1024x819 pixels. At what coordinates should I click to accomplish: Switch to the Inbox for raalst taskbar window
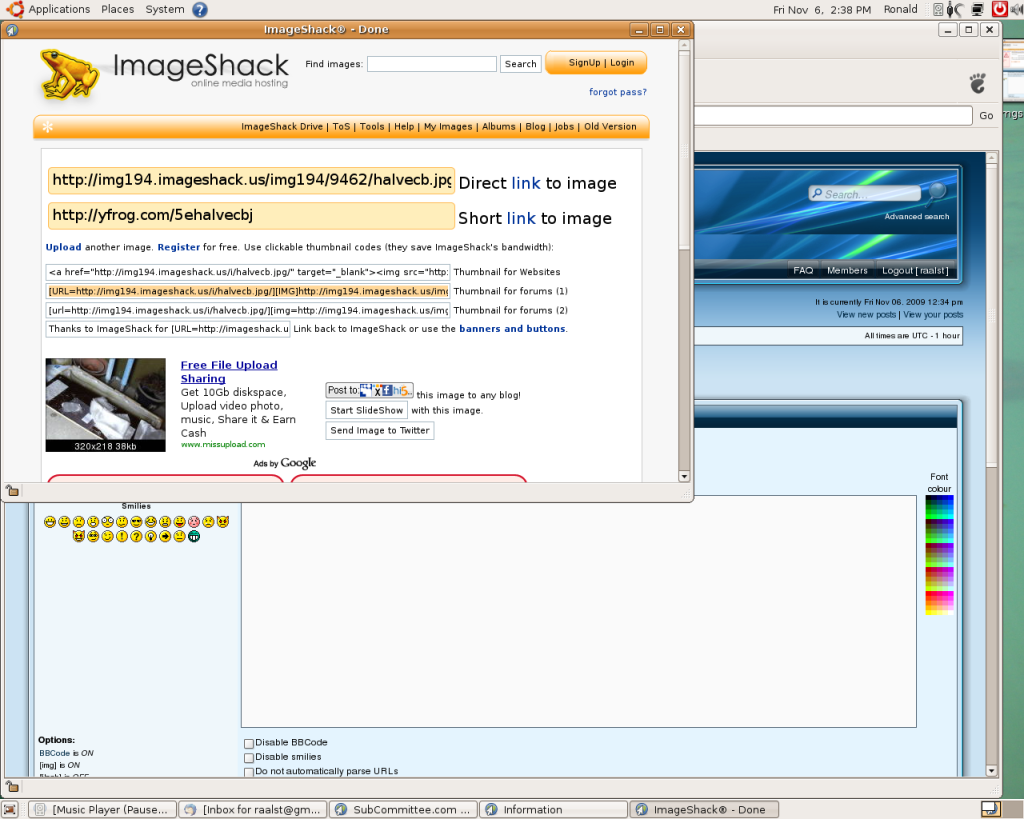pos(253,810)
